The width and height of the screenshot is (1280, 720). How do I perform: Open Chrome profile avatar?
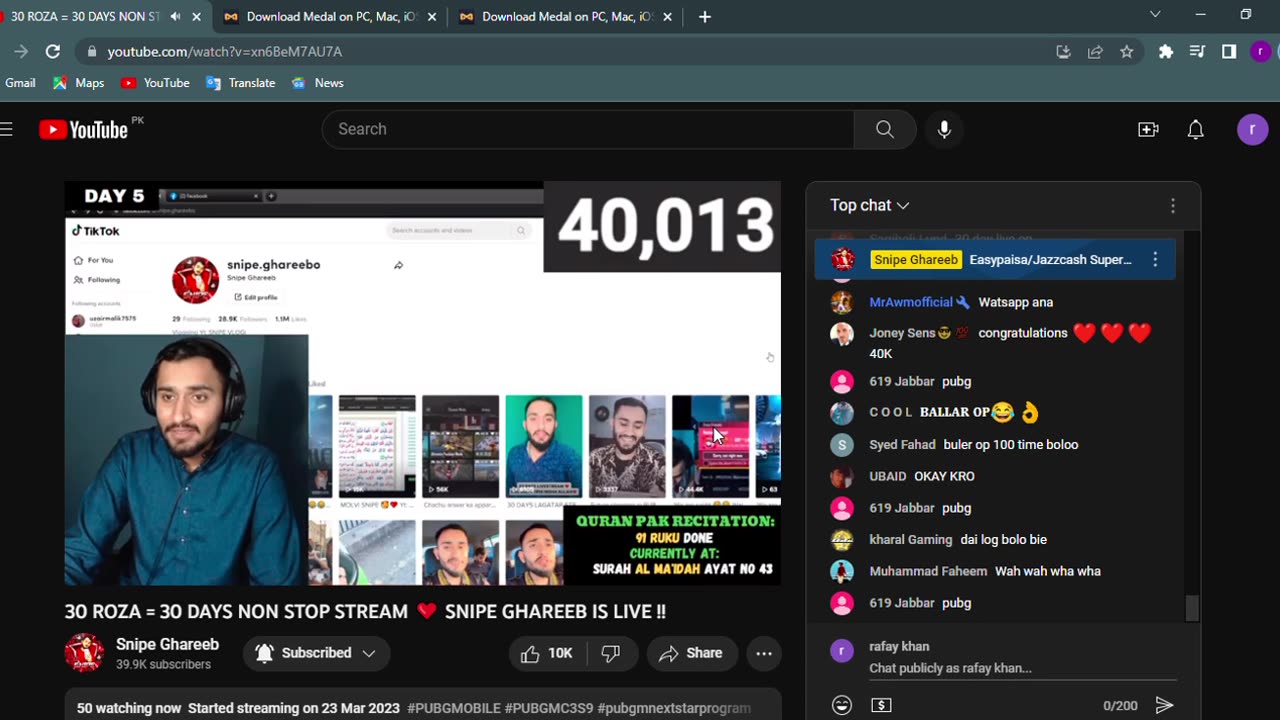[x=1260, y=51]
